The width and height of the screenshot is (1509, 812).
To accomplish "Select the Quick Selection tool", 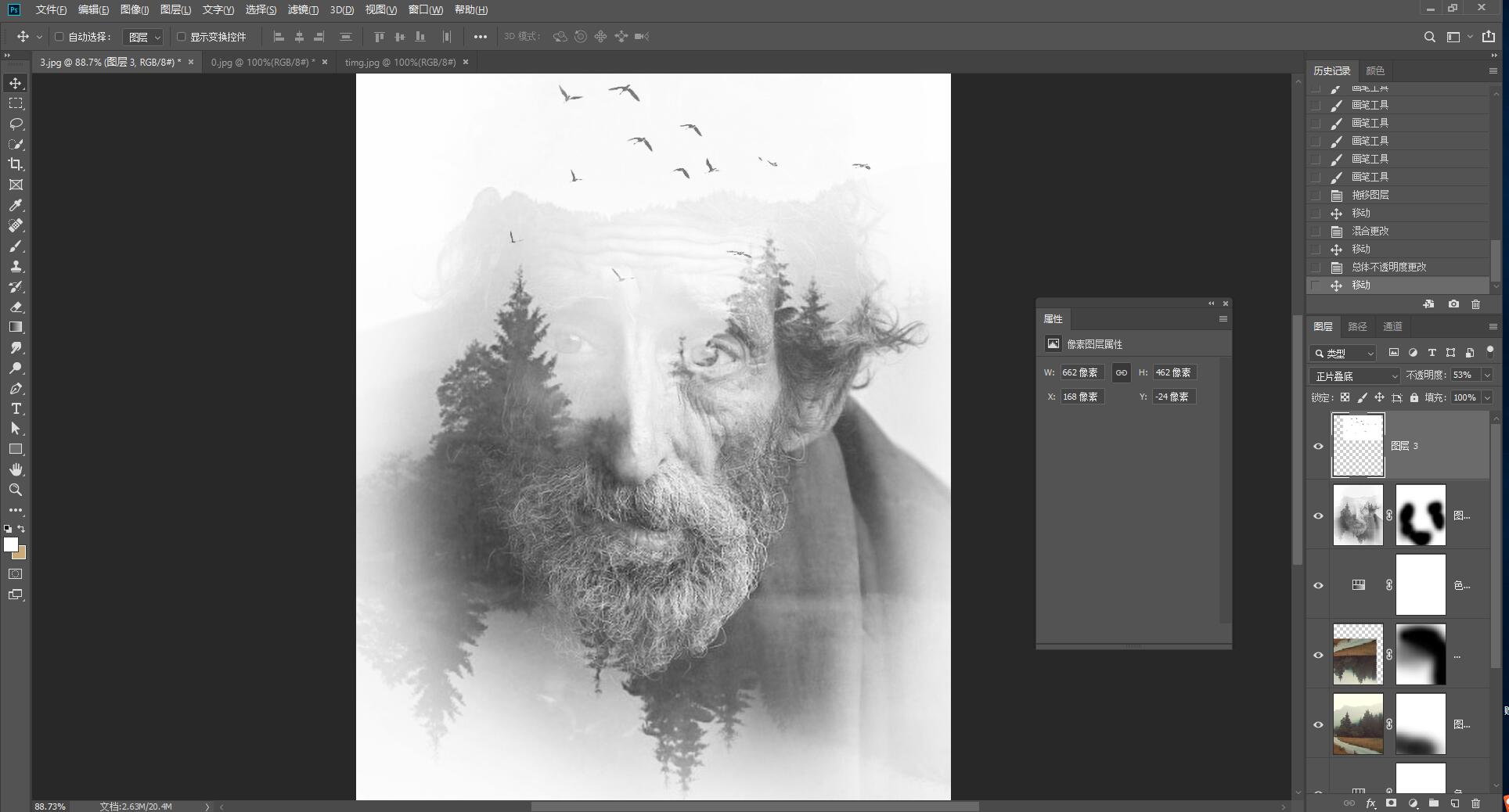I will click(x=16, y=144).
